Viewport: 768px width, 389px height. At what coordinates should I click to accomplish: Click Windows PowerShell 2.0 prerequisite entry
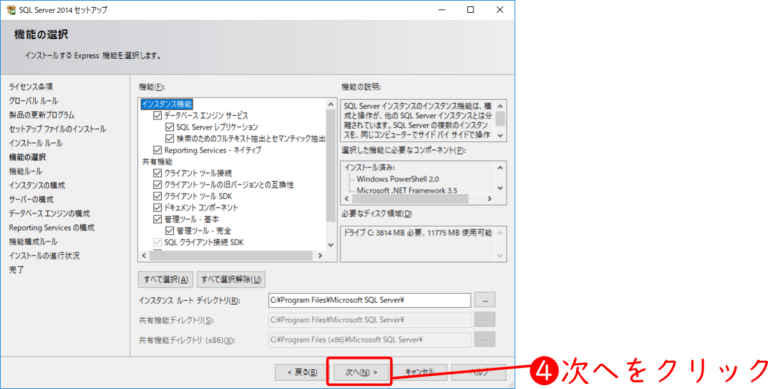398,179
